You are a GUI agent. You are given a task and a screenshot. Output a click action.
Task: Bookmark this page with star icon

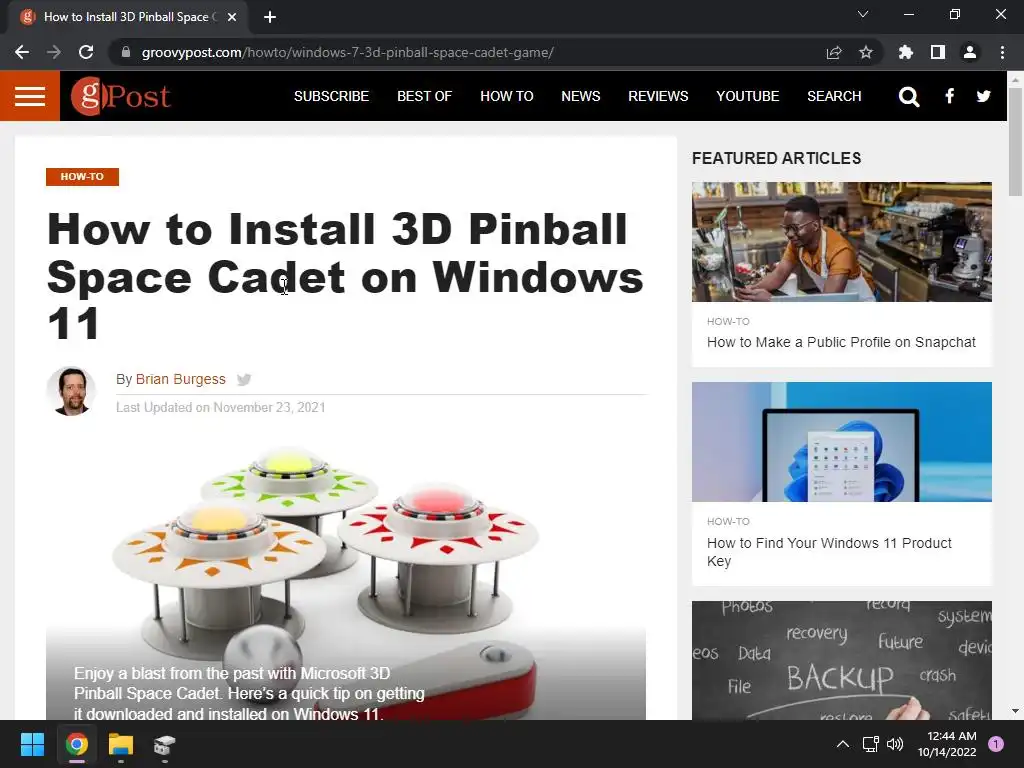(x=866, y=52)
